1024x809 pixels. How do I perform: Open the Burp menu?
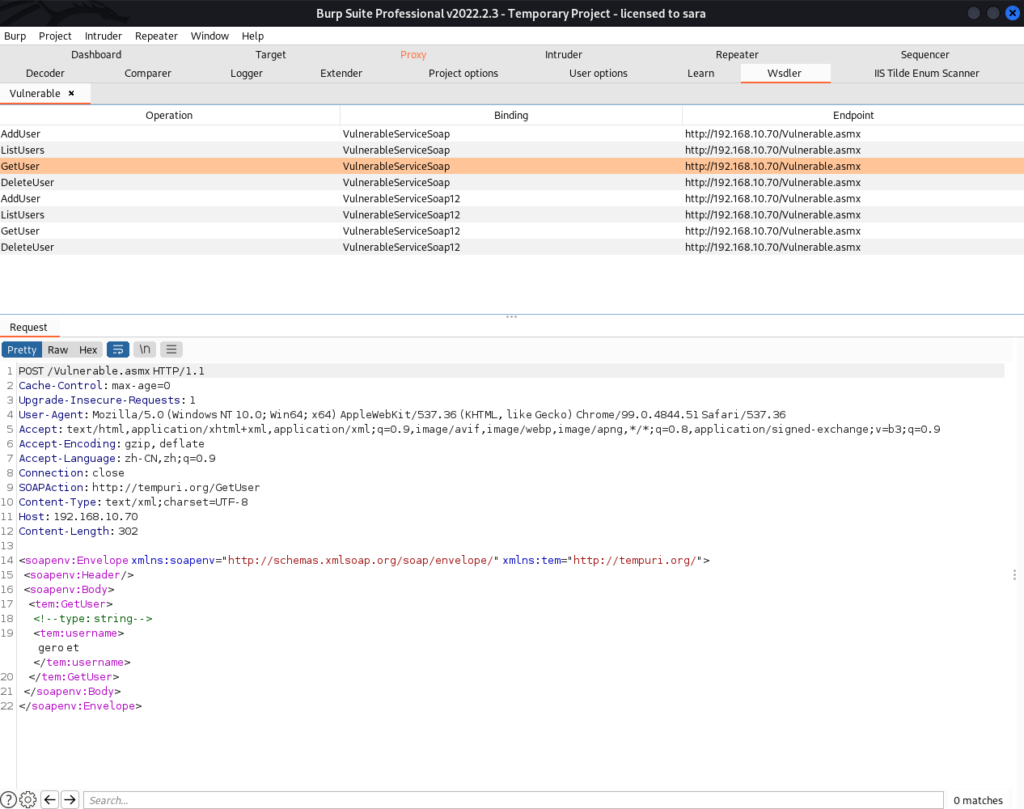pyautogui.click(x=15, y=36)
